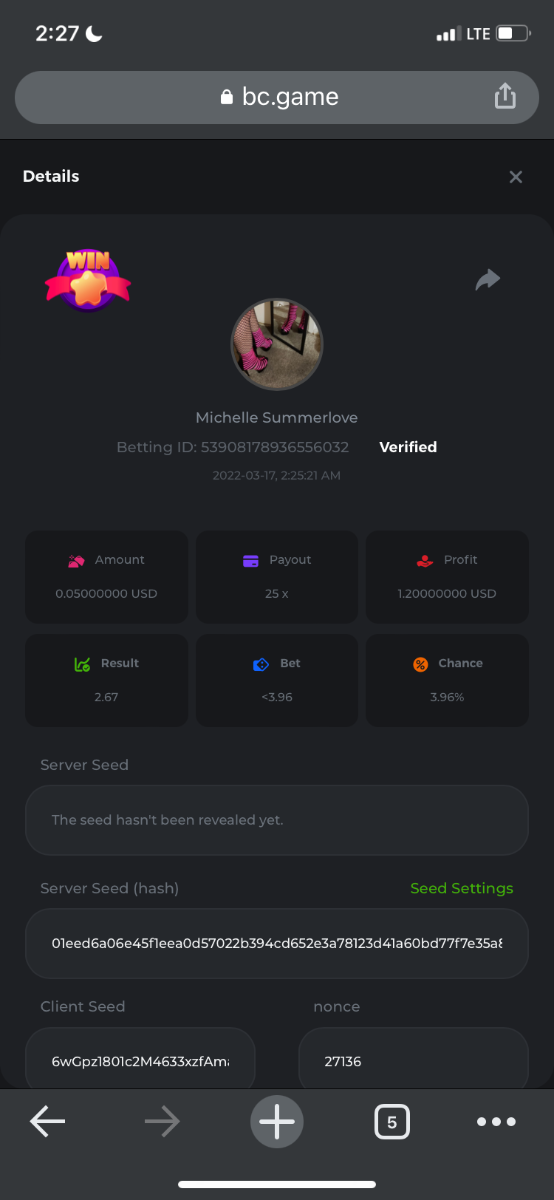
Task: Close the Details panel with the X
Action: (x=516, y=177)
